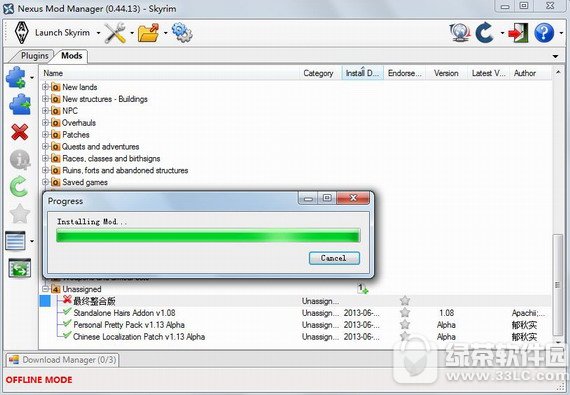Launch Skyrim from the toolbar
This screenshot has height=395, width=570.
click(x=52, y=33)
